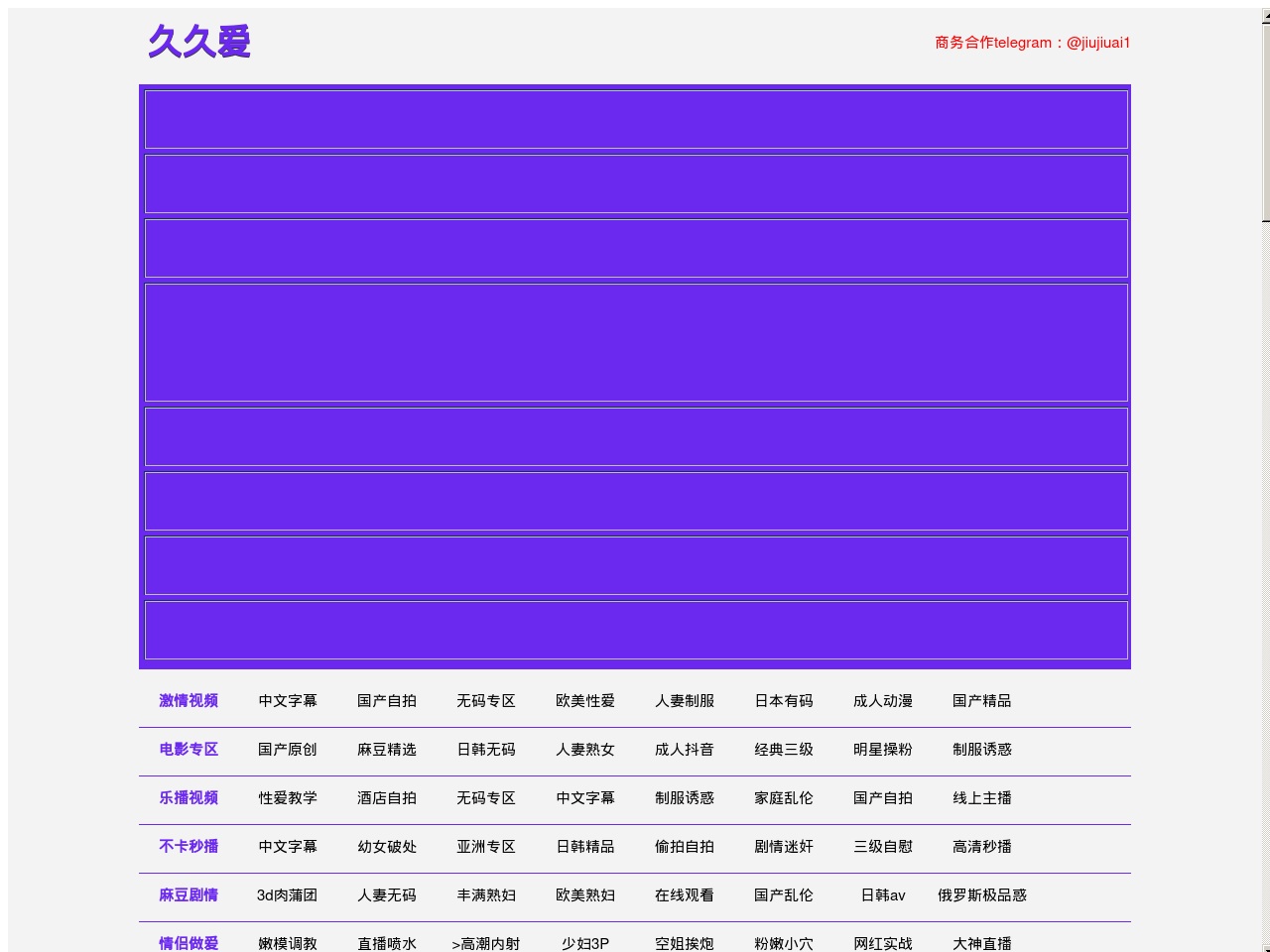Image resolution: width=1270 pixels, height=952 pixels.
Task: Open the 电影专区 category header
Action: (189, 749)
